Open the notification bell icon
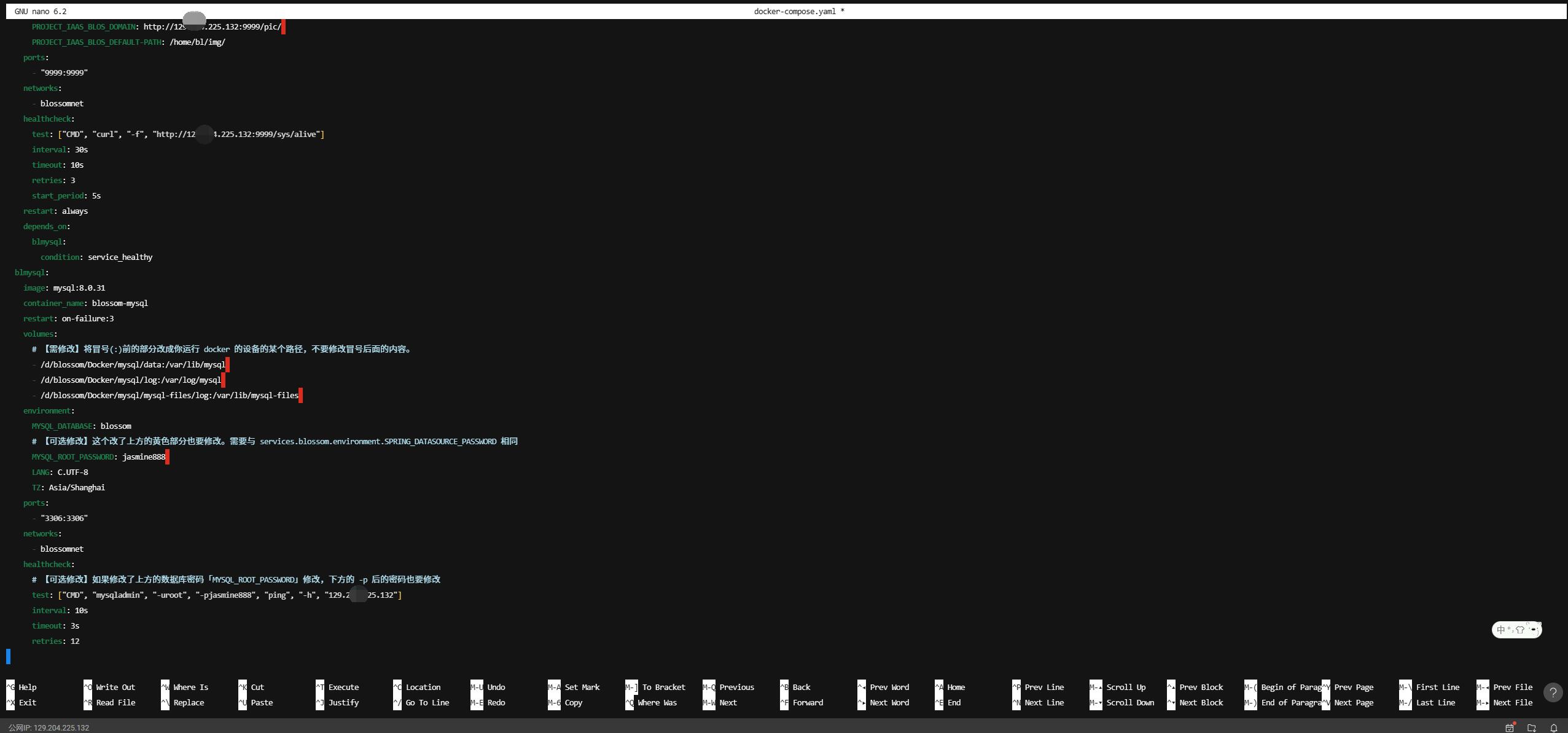1568x733 pixels. pos(1553,727)
